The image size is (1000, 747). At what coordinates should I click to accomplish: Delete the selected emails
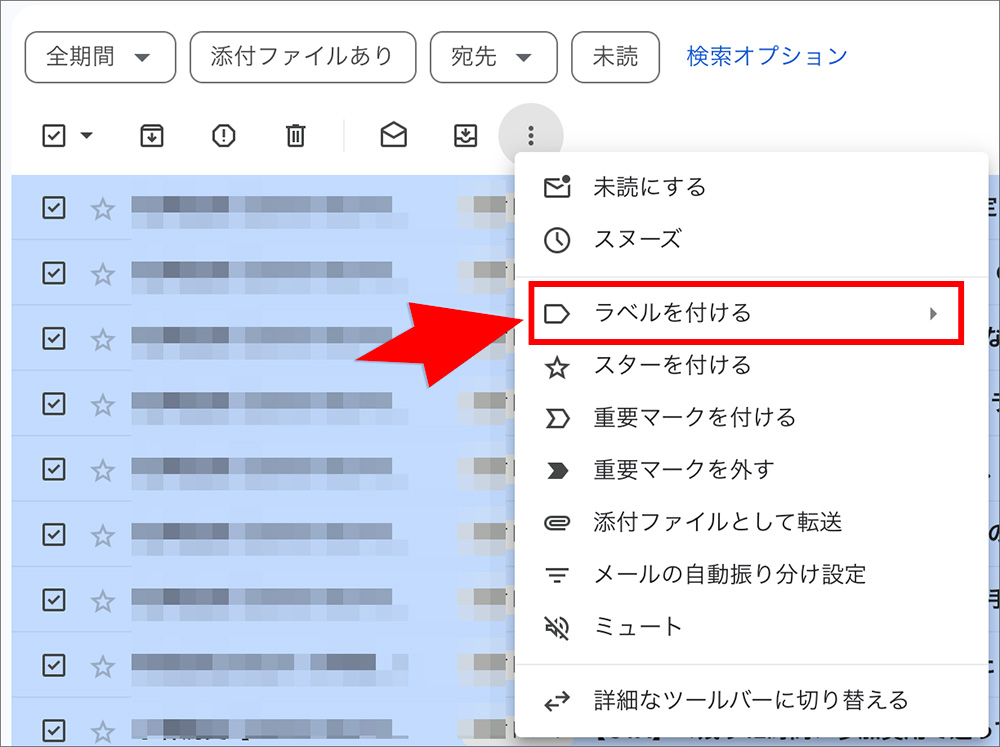coord(293,135)
